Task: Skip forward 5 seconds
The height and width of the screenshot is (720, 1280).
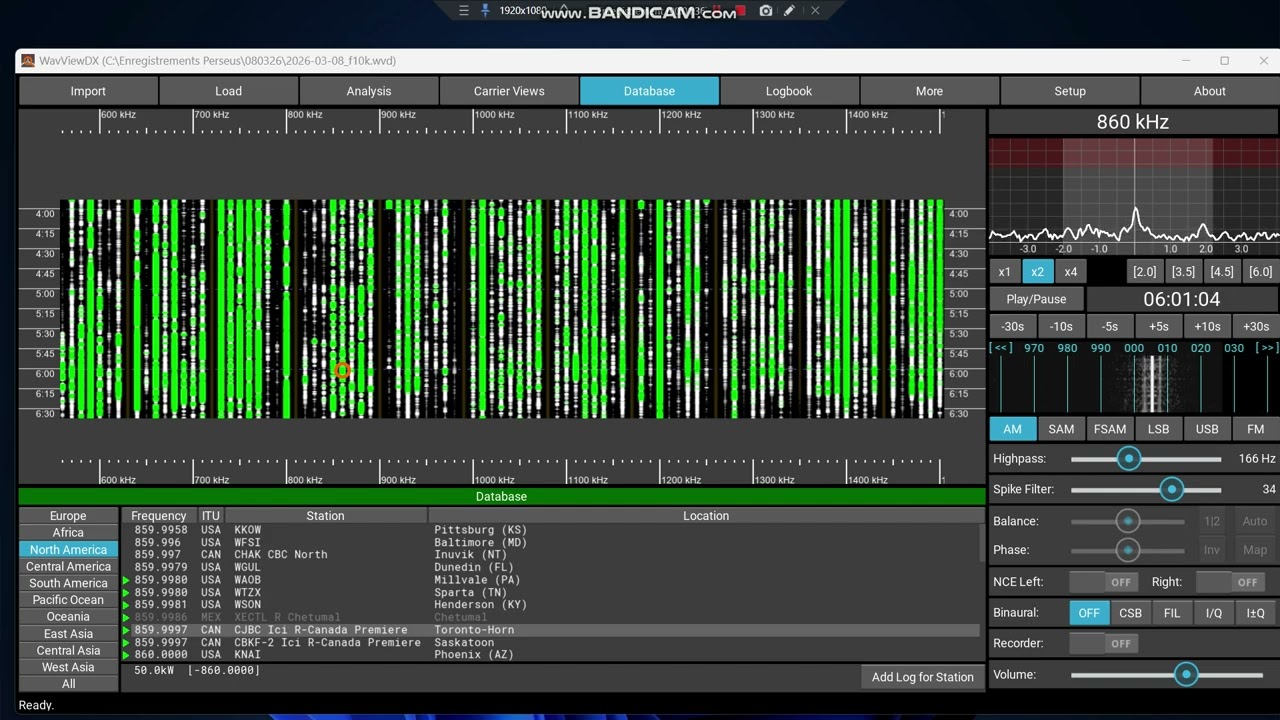Action: 1158,326
